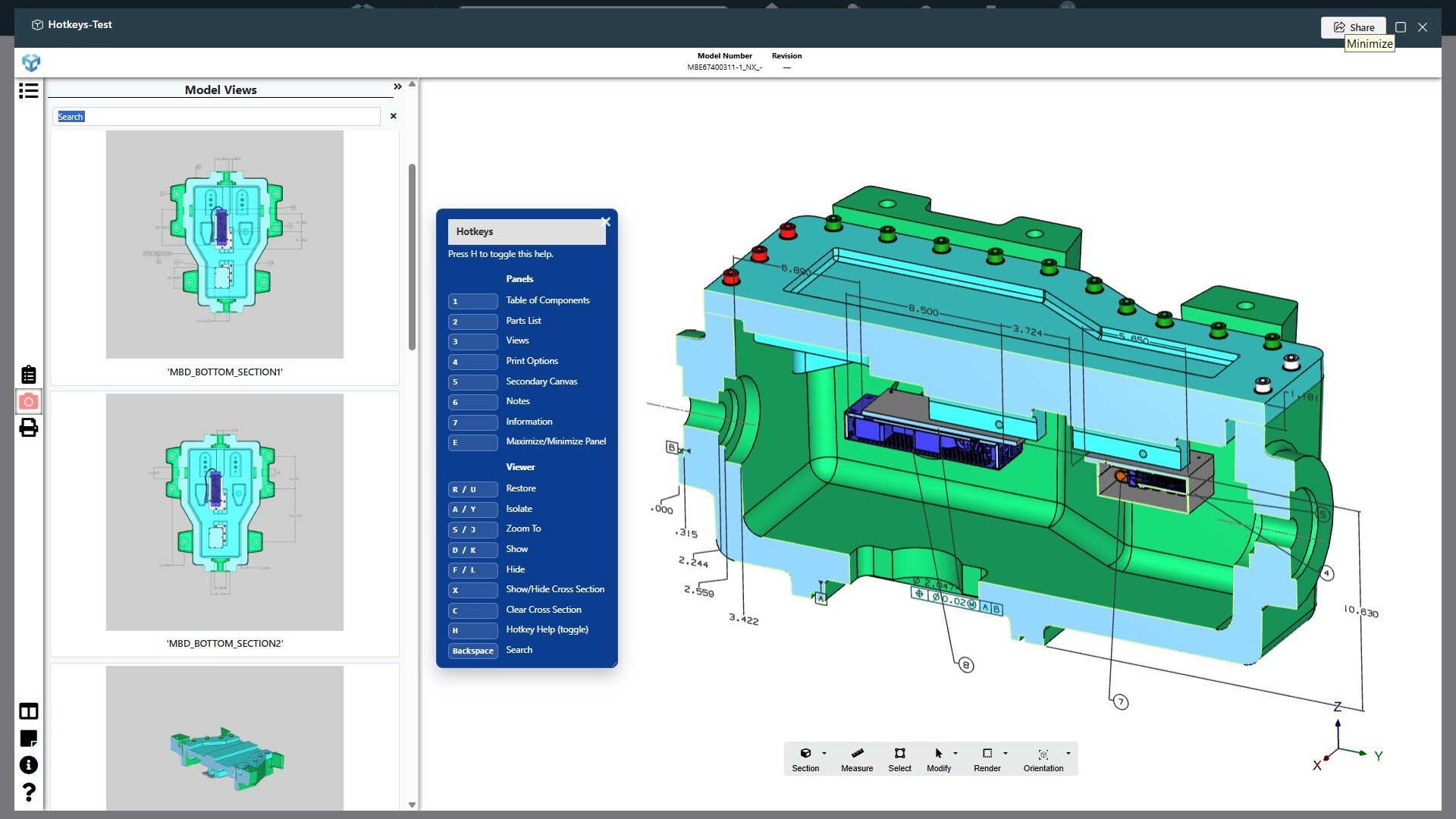
Task: Expand the Render dropdown arrow
Action: [x=1006, y=753]
